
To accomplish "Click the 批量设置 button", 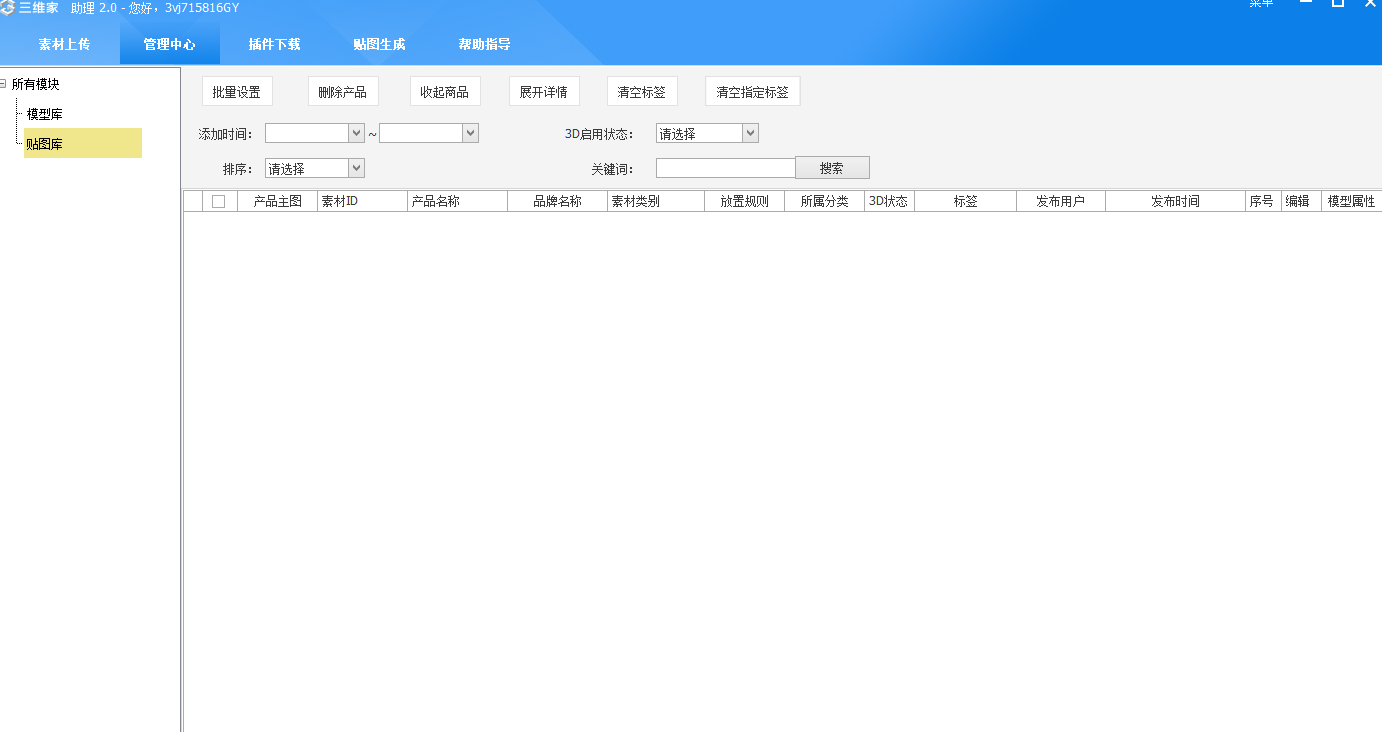I will click(237, 91).
